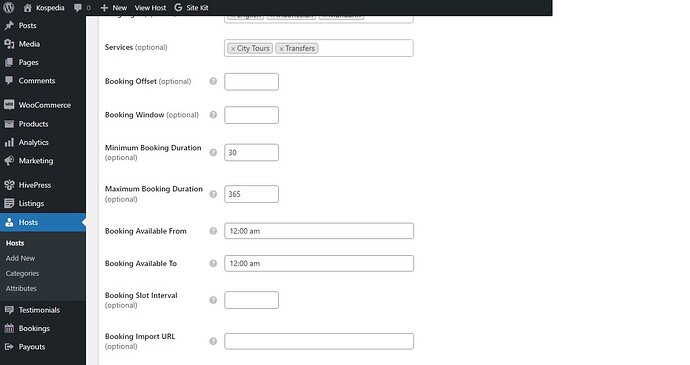Screen dimensions: 690x365
Task: Show help for Booking Available From
Action: [x=213, y=231]
